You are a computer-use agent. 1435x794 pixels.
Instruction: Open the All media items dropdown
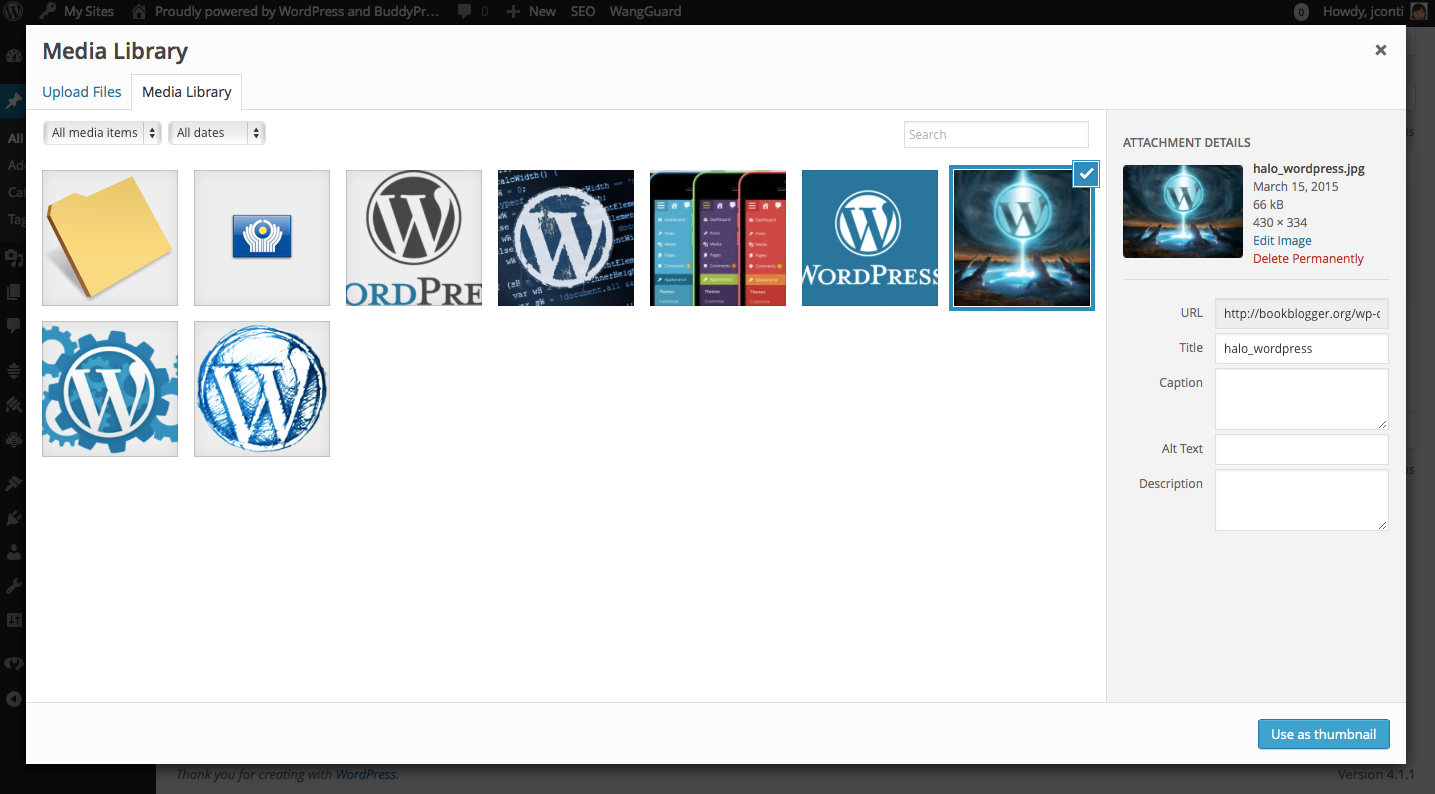[102, 133]
